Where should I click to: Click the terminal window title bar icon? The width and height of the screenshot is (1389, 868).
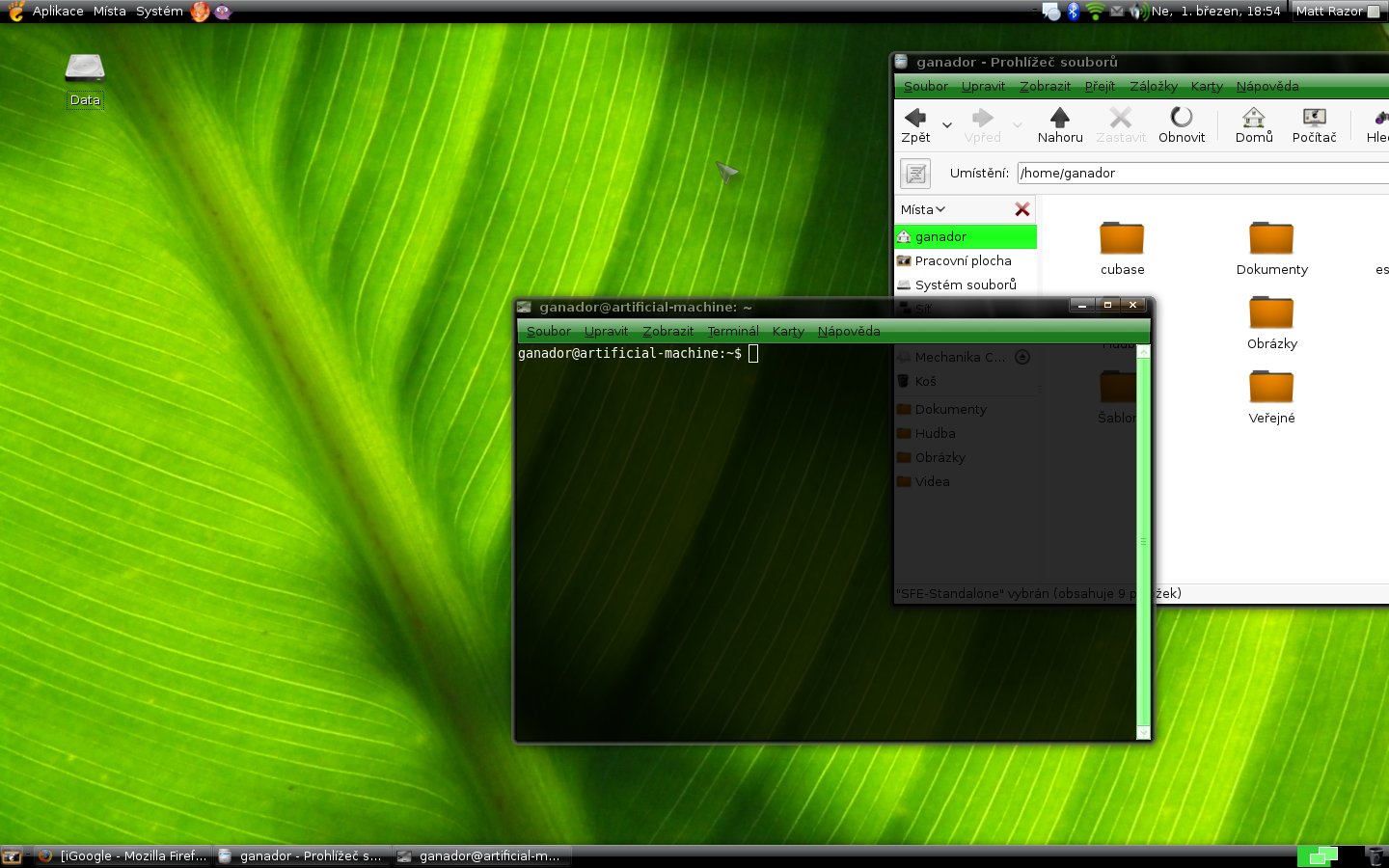click(x=525, y=307)
